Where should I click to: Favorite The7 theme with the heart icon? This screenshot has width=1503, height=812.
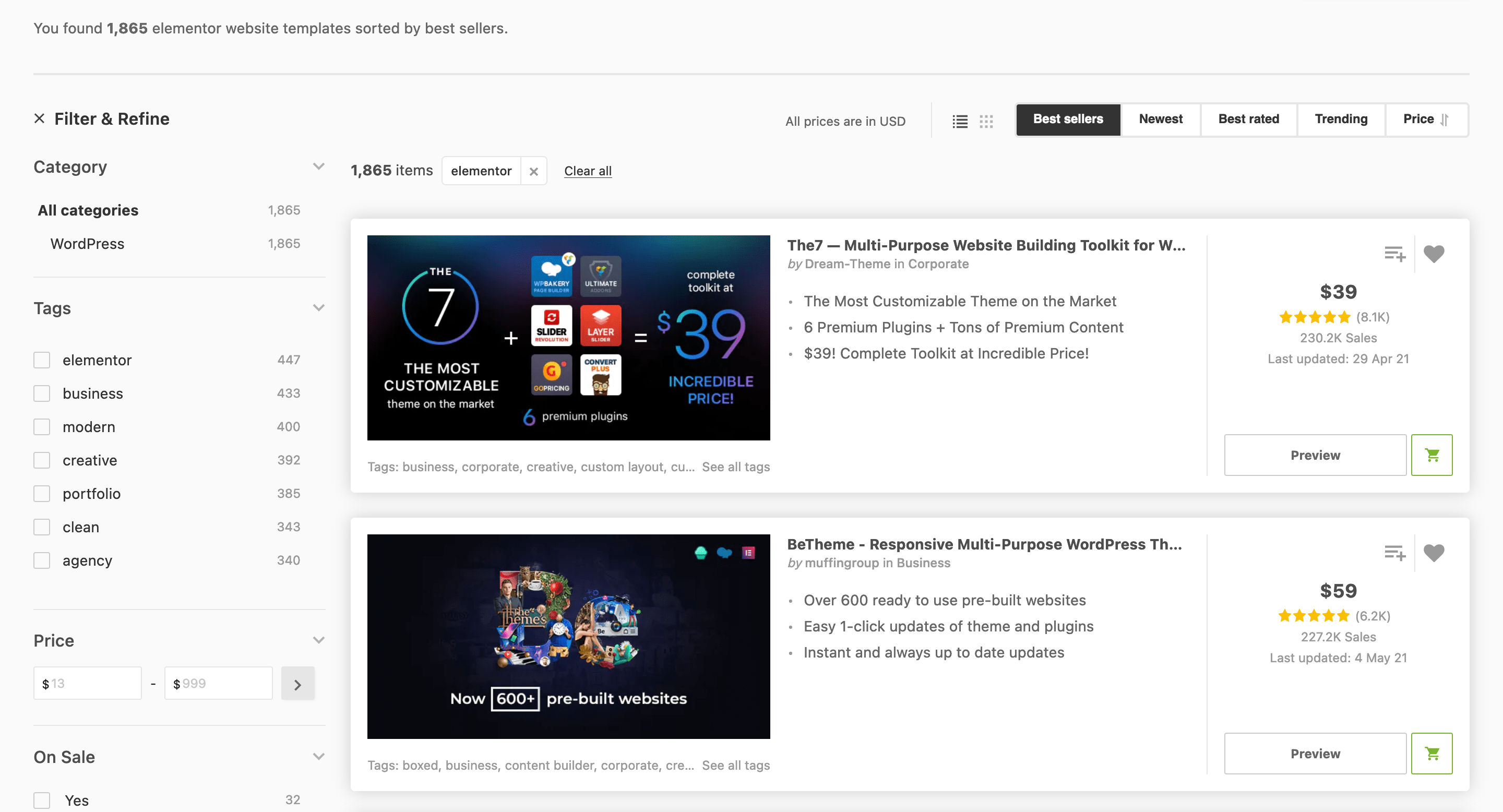point(1434,254)
